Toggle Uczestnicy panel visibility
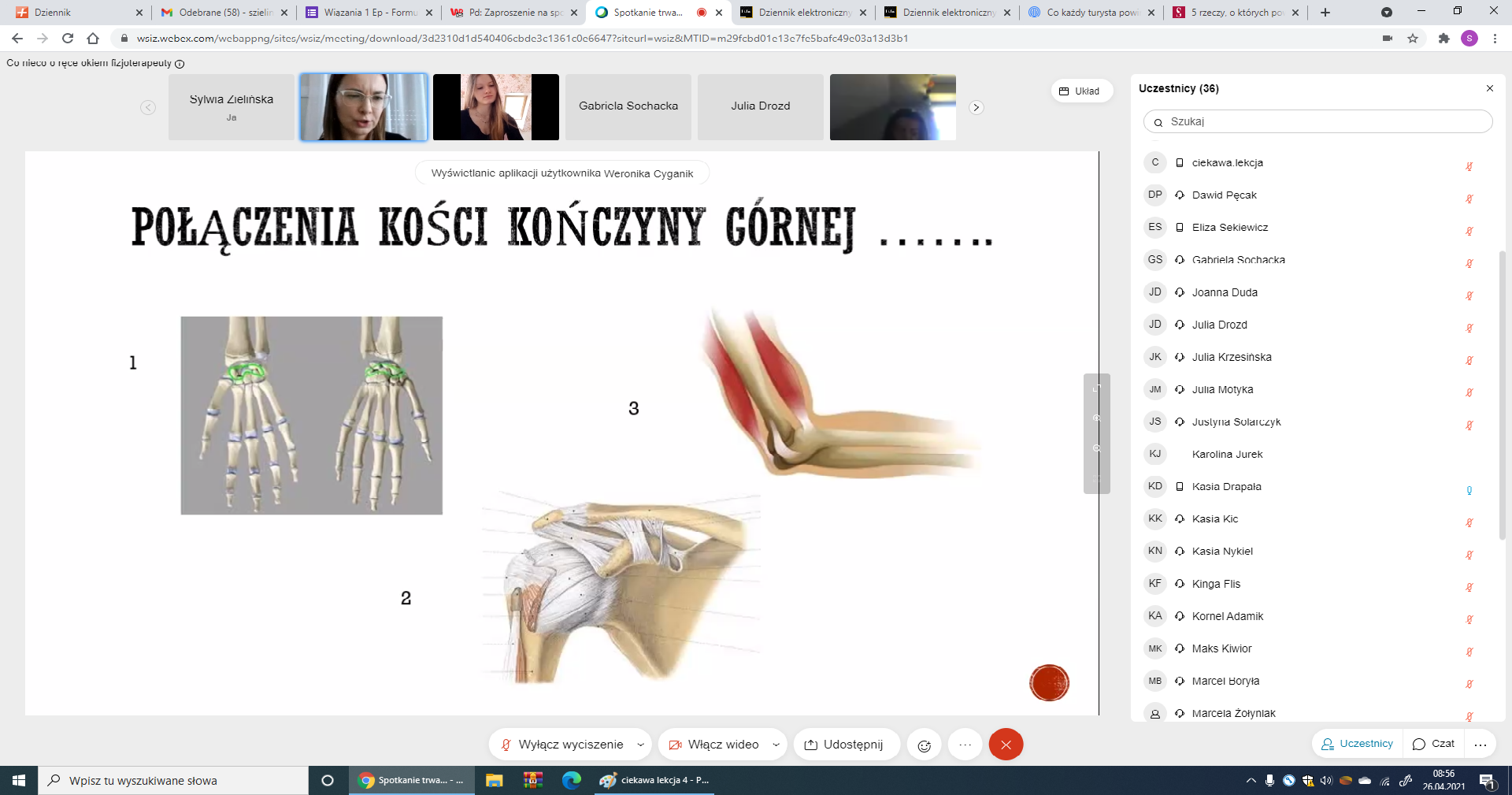The image size is (1512, 795). point(1357,744)
